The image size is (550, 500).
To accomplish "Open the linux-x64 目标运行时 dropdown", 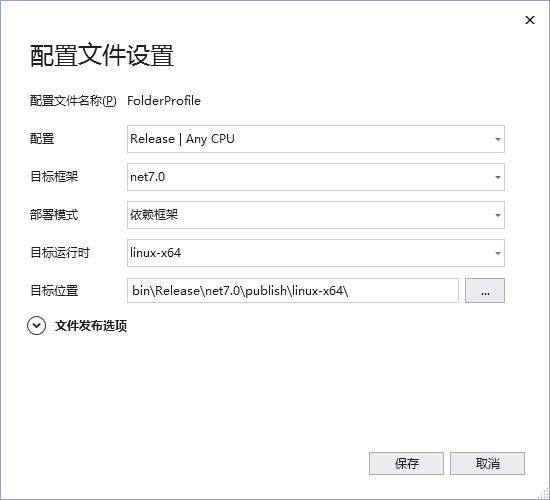I will pos(316,253).
